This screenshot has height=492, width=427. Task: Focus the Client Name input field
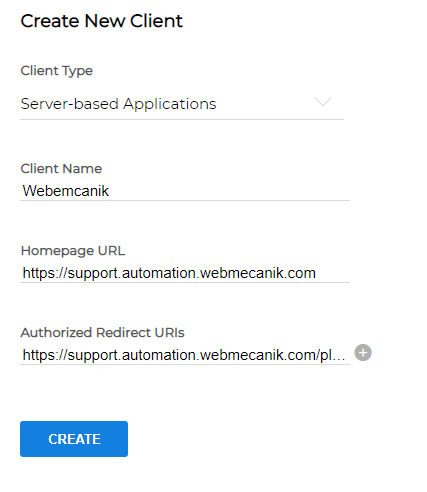185,191
